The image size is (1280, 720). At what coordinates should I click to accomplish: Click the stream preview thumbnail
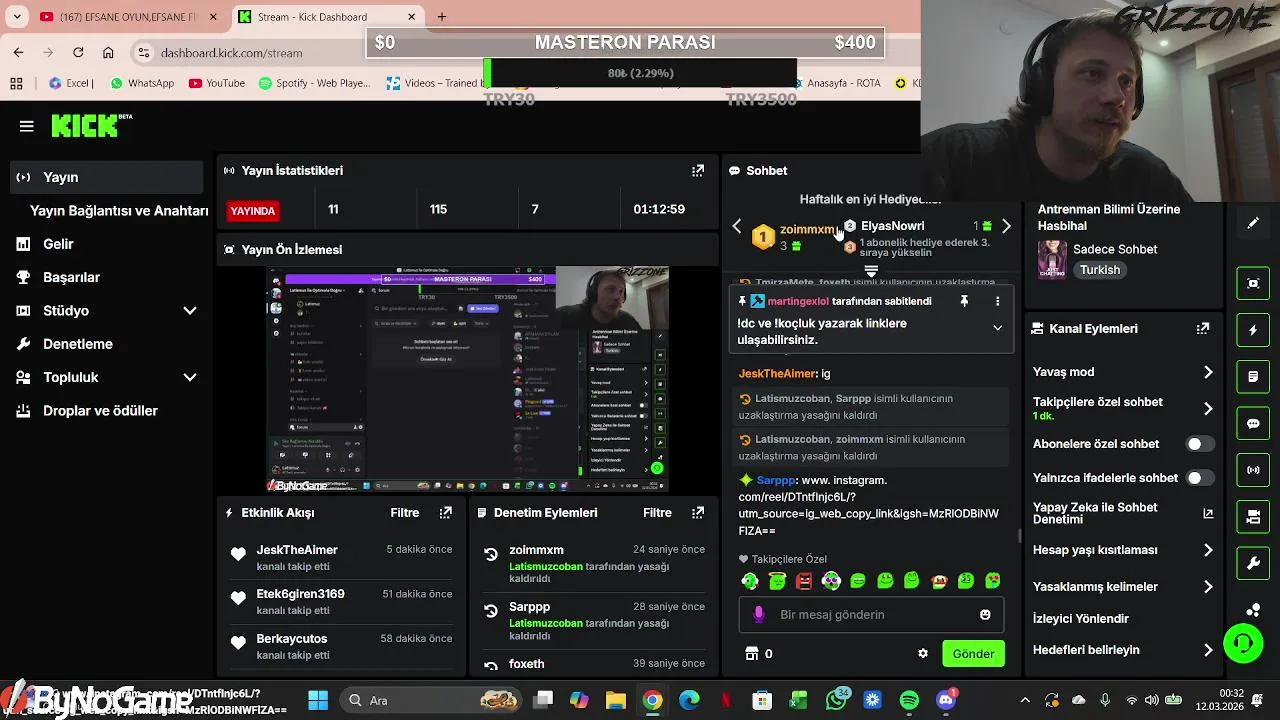tap(470, 379)
